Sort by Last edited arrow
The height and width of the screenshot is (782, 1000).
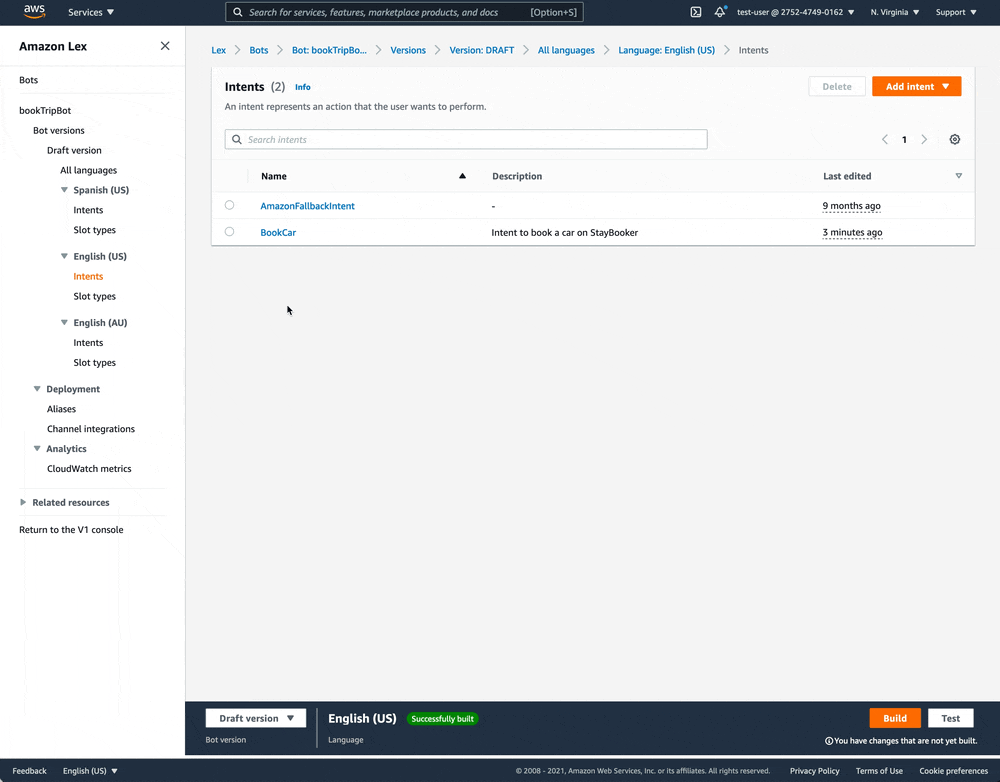(x=959, y=176)
